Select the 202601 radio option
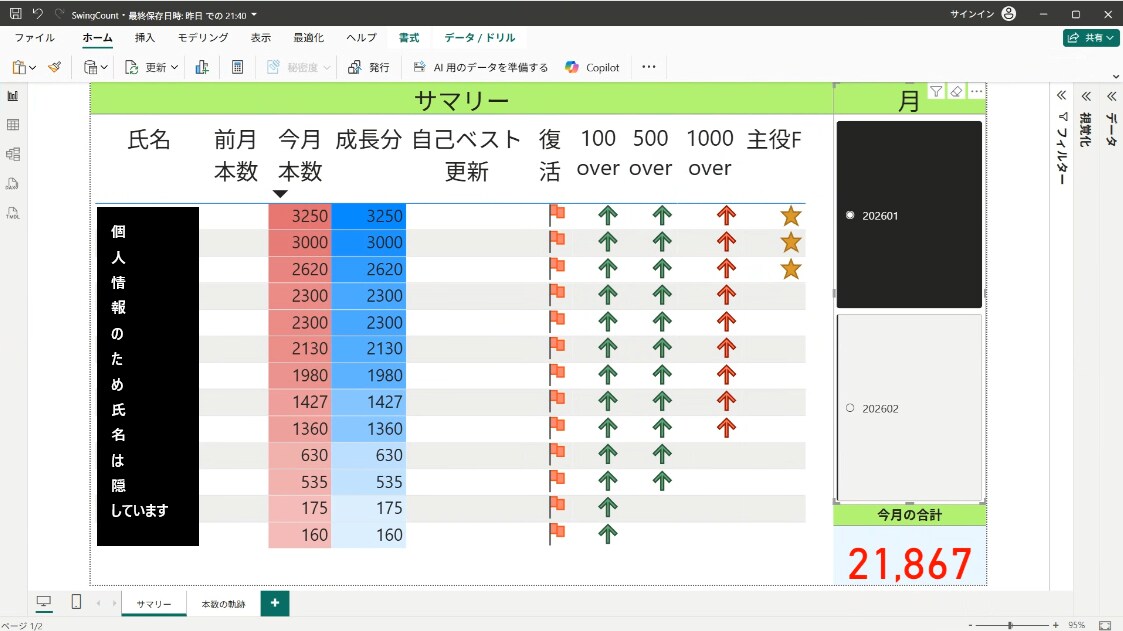1123x631 pixels. [850, 215]
